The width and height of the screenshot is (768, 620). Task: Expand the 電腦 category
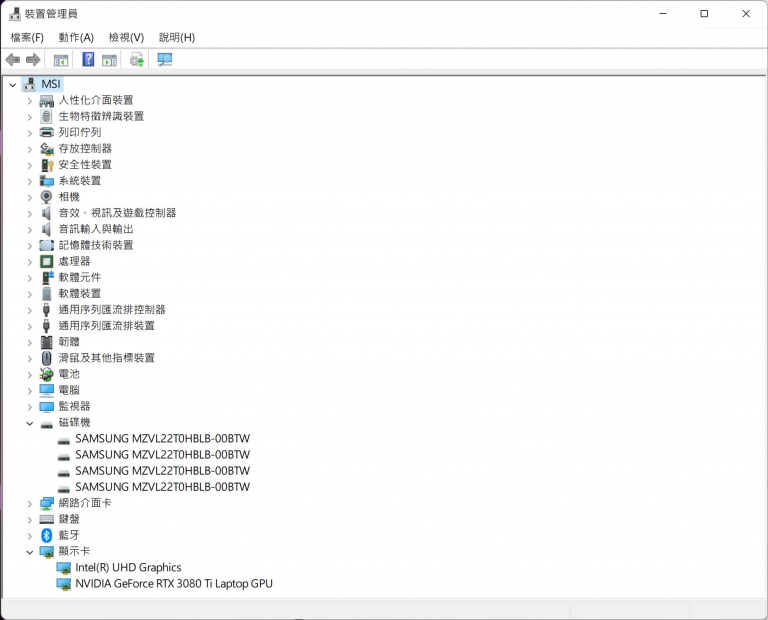click(29, 391)
